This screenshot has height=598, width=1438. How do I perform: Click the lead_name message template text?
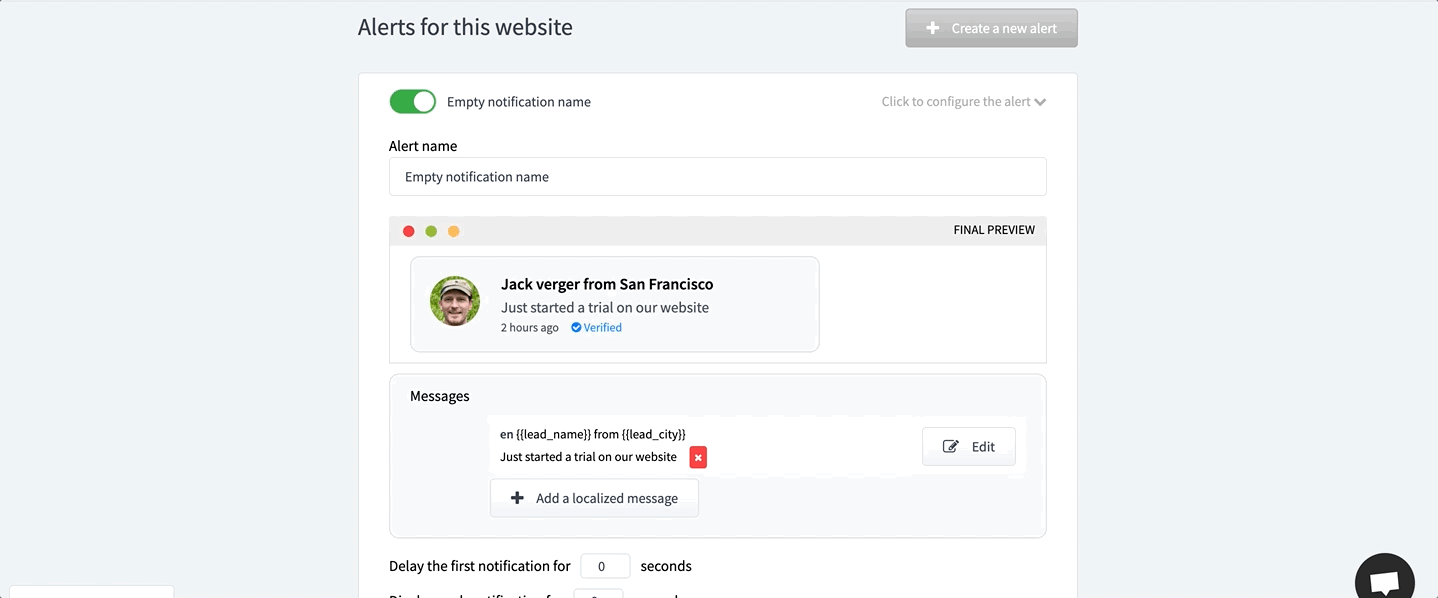592,434
